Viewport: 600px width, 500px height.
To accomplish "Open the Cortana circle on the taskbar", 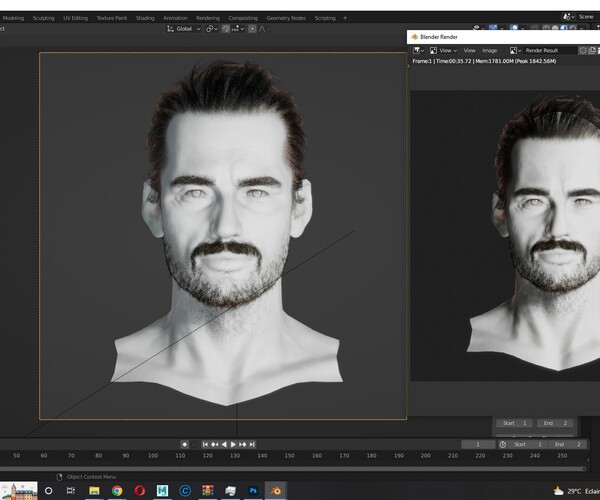I will 49,490.
